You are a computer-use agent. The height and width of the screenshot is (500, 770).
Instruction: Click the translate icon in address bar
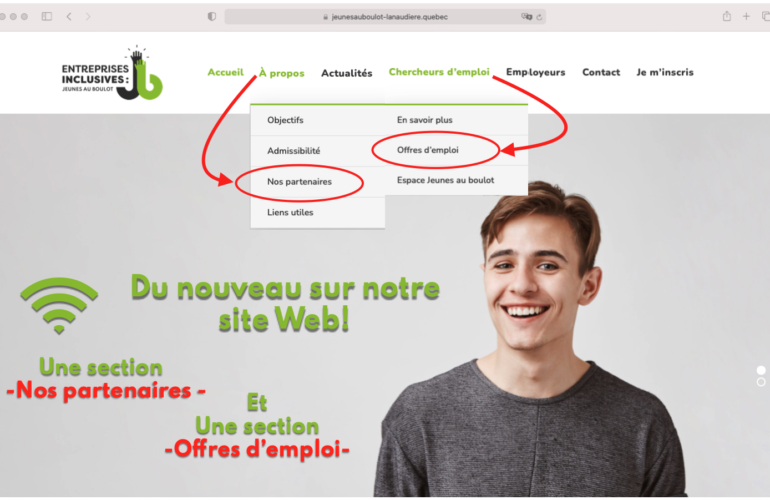526,16
